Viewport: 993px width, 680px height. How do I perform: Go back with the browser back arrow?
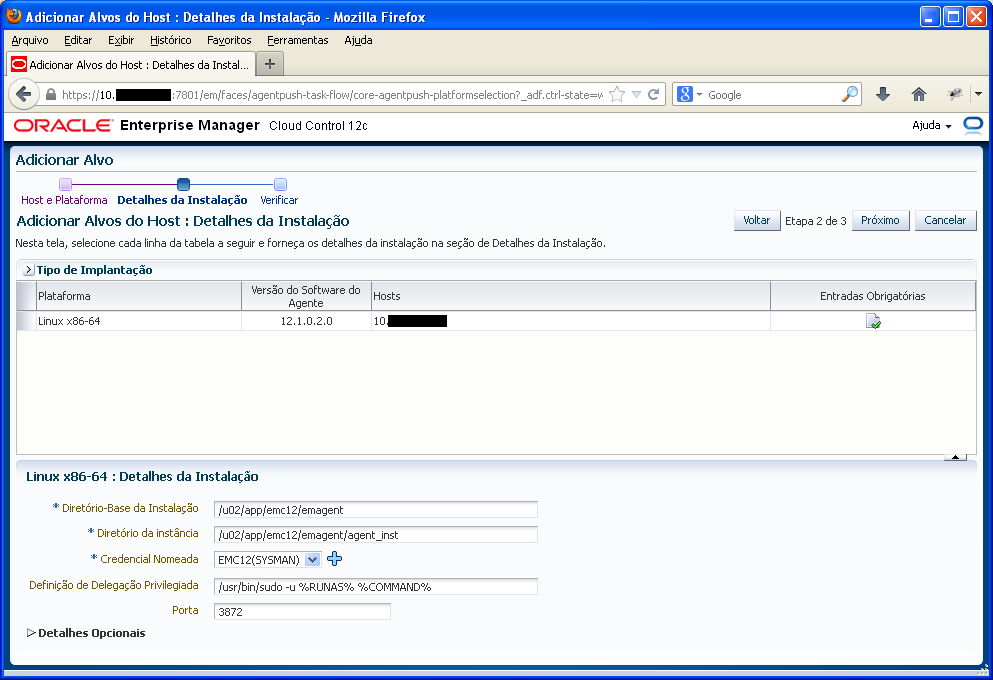pos(23,94)
